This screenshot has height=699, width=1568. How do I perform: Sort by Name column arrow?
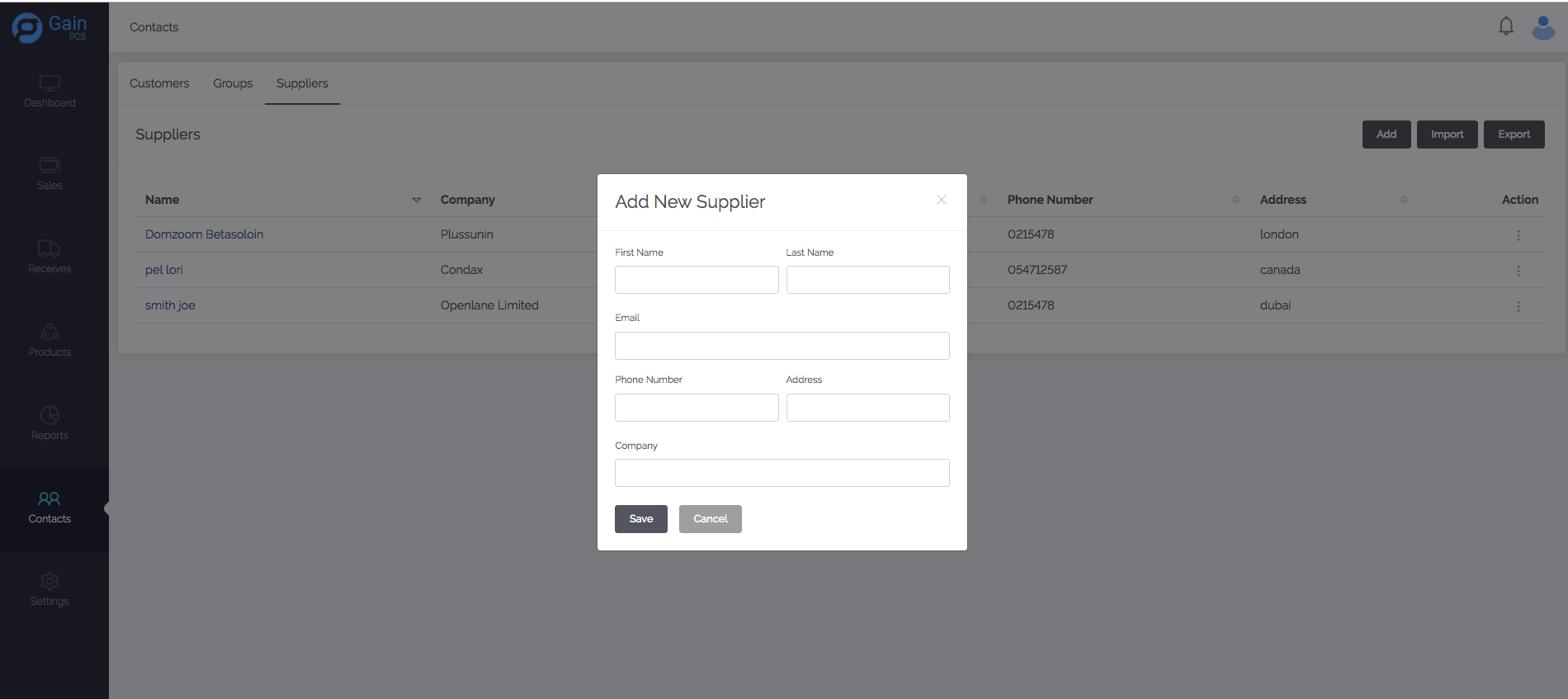416,200
